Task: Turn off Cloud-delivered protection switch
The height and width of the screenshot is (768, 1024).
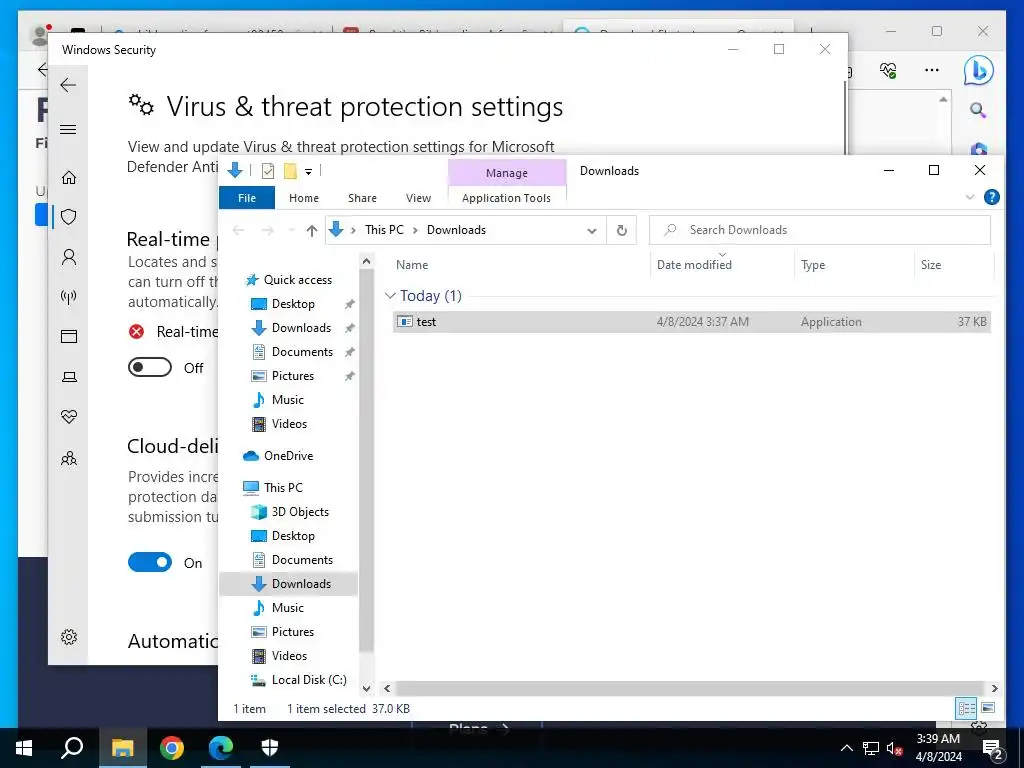Action: 150,562
